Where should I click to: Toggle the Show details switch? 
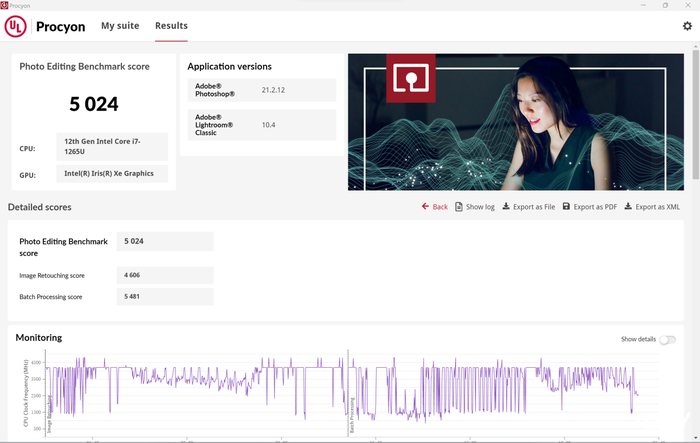coord(666,339)
